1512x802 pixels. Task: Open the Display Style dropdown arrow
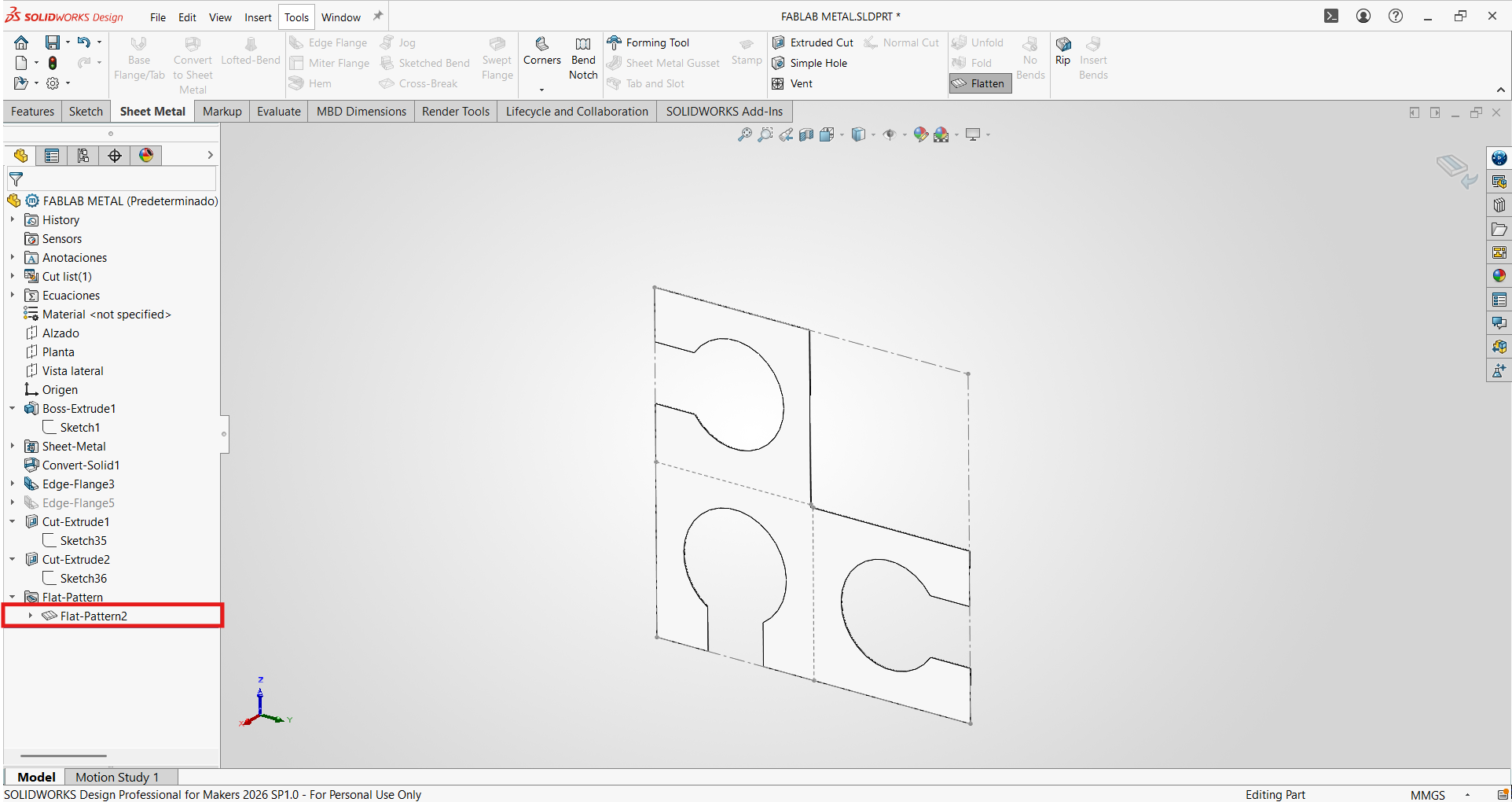point(873,135)
